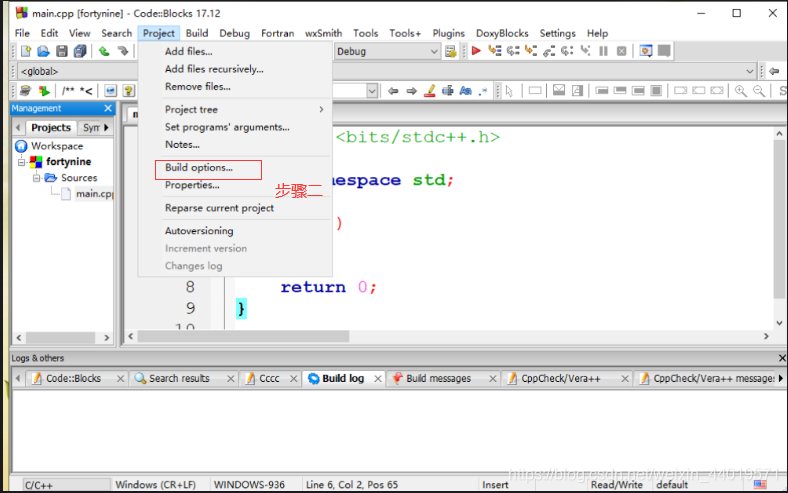Click the Stop debugger icon

click(x=622, y=51)
